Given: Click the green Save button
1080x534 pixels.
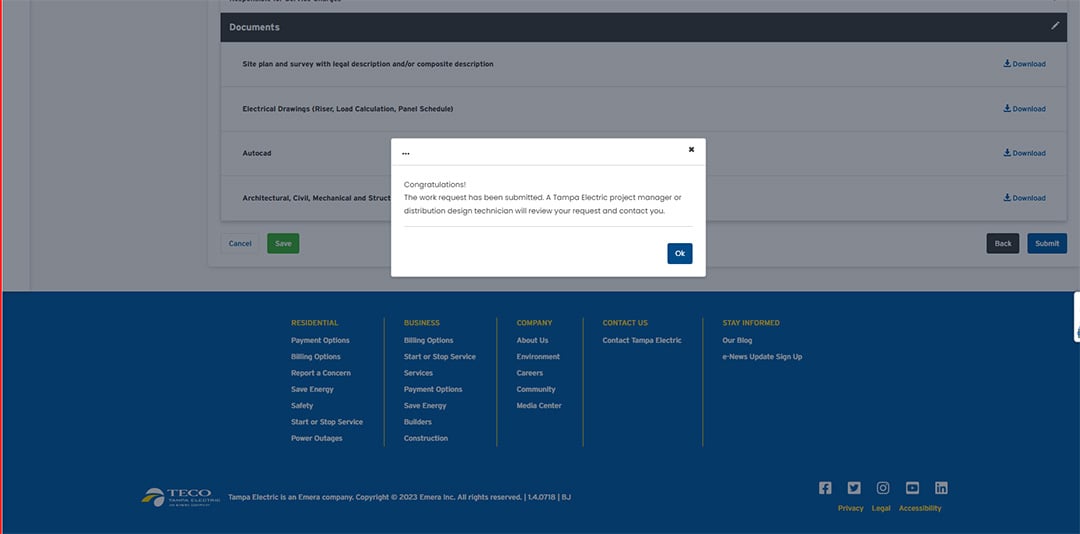Looking at the screenshot, I should 283,243.
